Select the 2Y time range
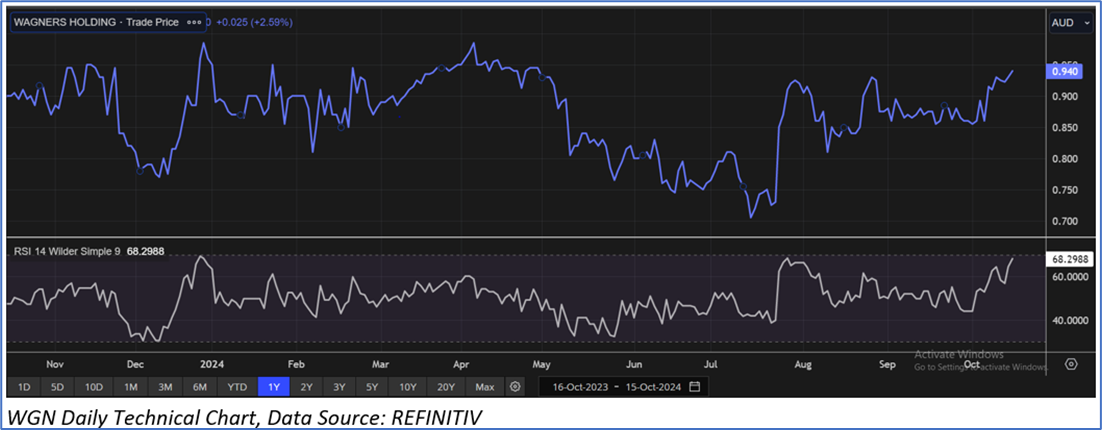 click(x=306, y=386)
